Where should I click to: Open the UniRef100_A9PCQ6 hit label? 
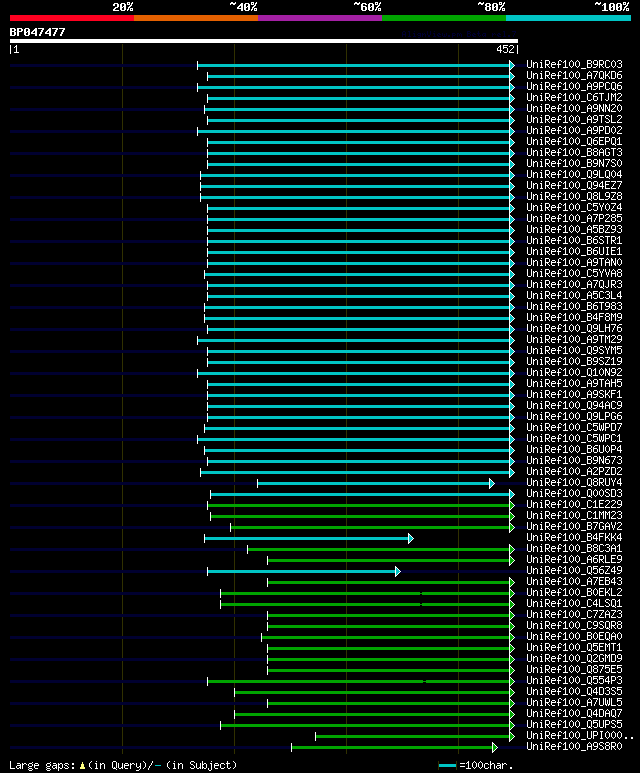pos(574,86)
